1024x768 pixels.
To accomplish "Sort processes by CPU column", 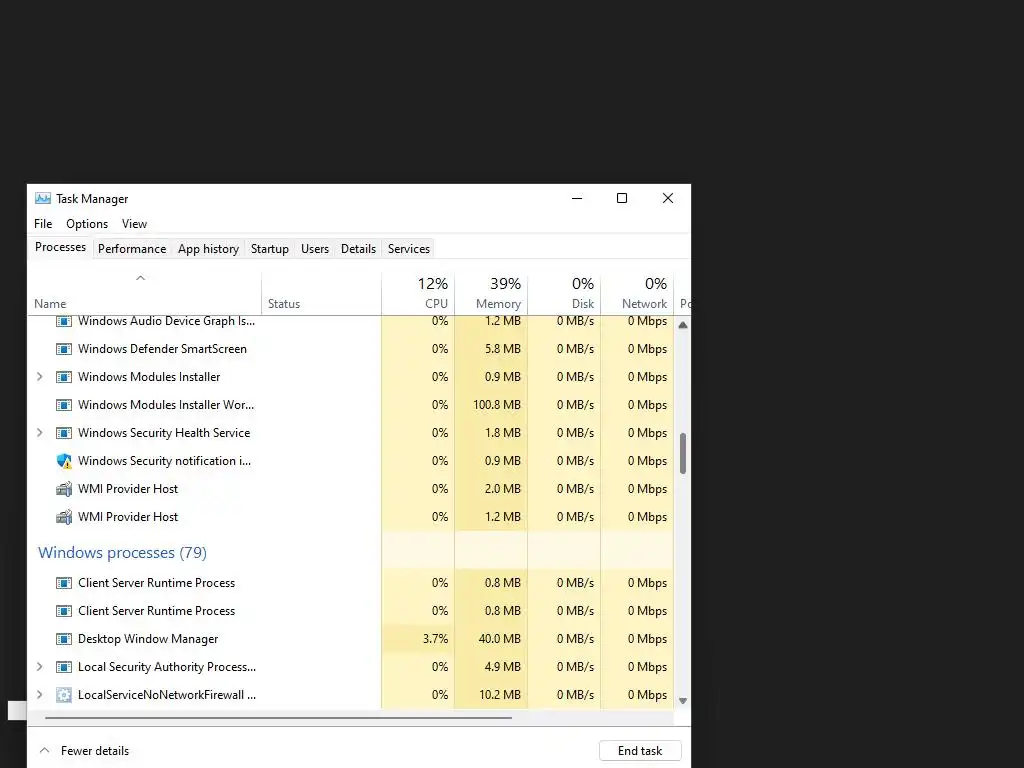I will pyautogui.click(x=418, y=293).
